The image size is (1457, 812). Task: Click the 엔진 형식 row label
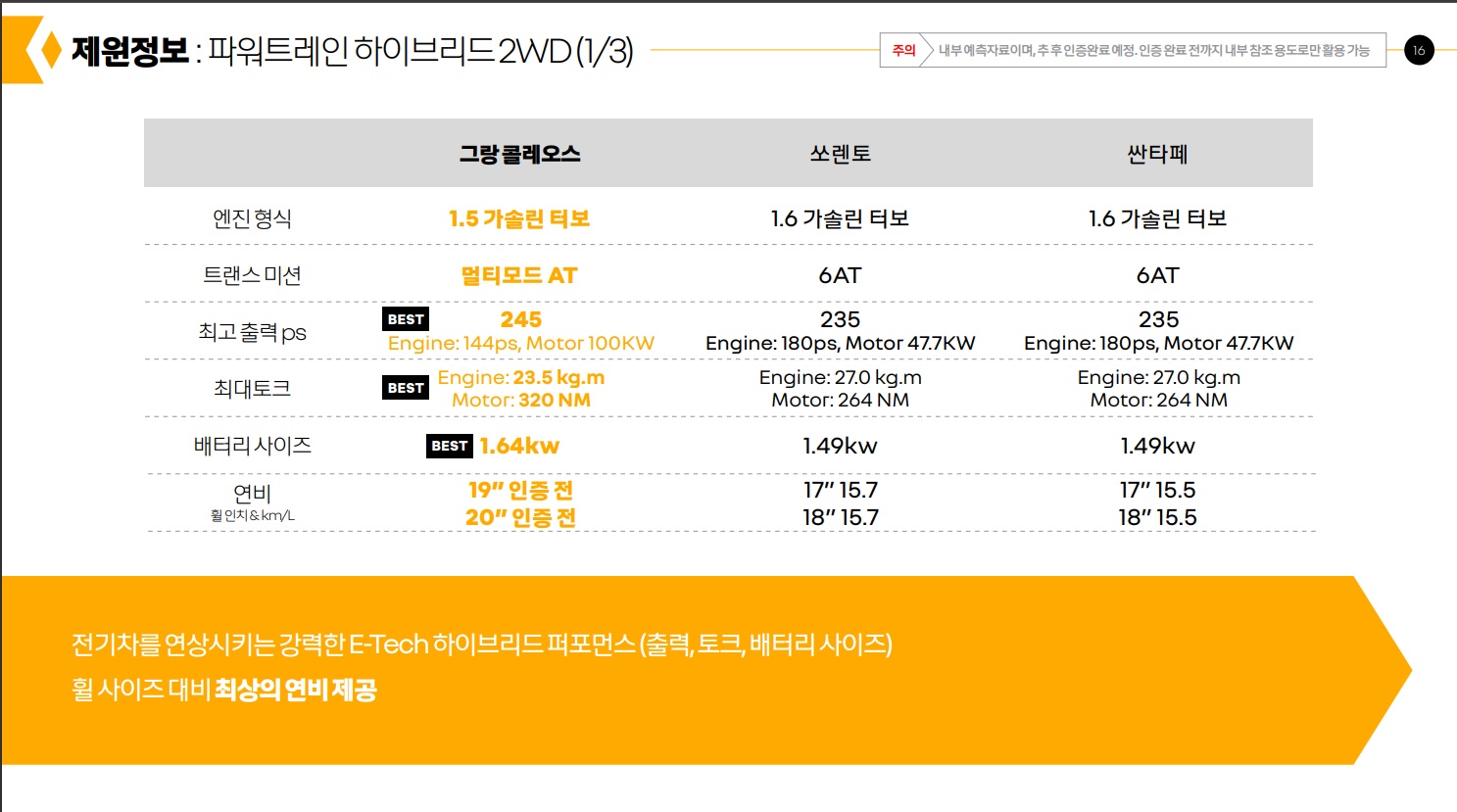click(x=252, y=218)
